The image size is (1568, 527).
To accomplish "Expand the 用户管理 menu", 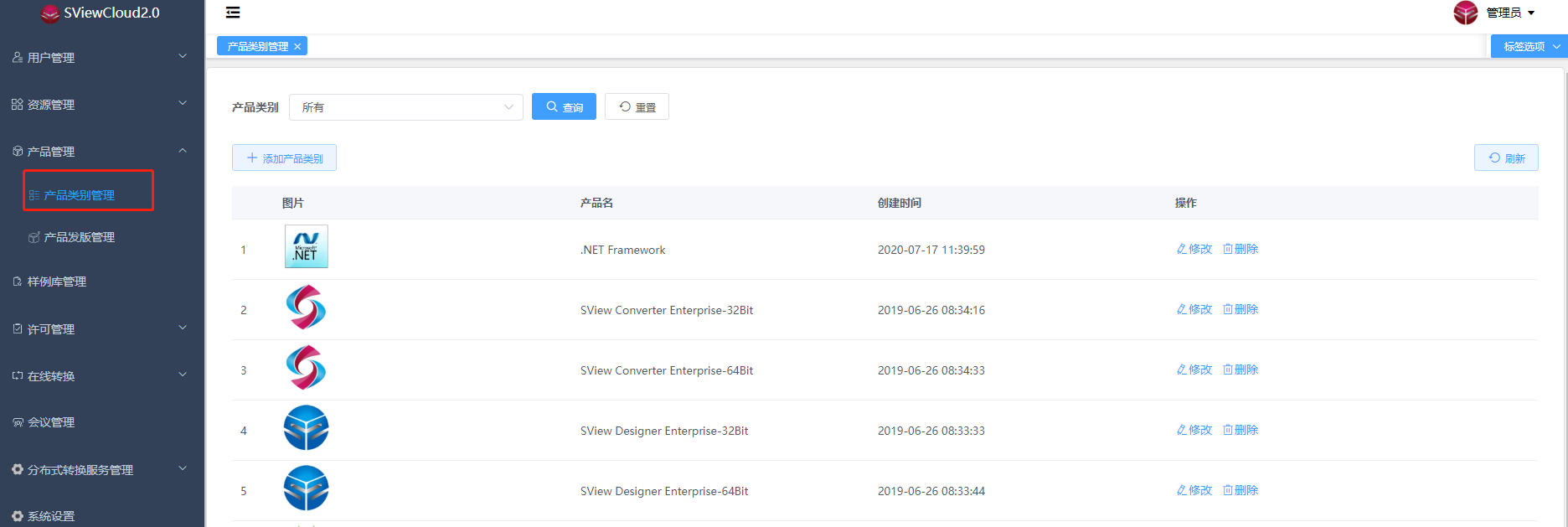I will (x=102, y=57).
